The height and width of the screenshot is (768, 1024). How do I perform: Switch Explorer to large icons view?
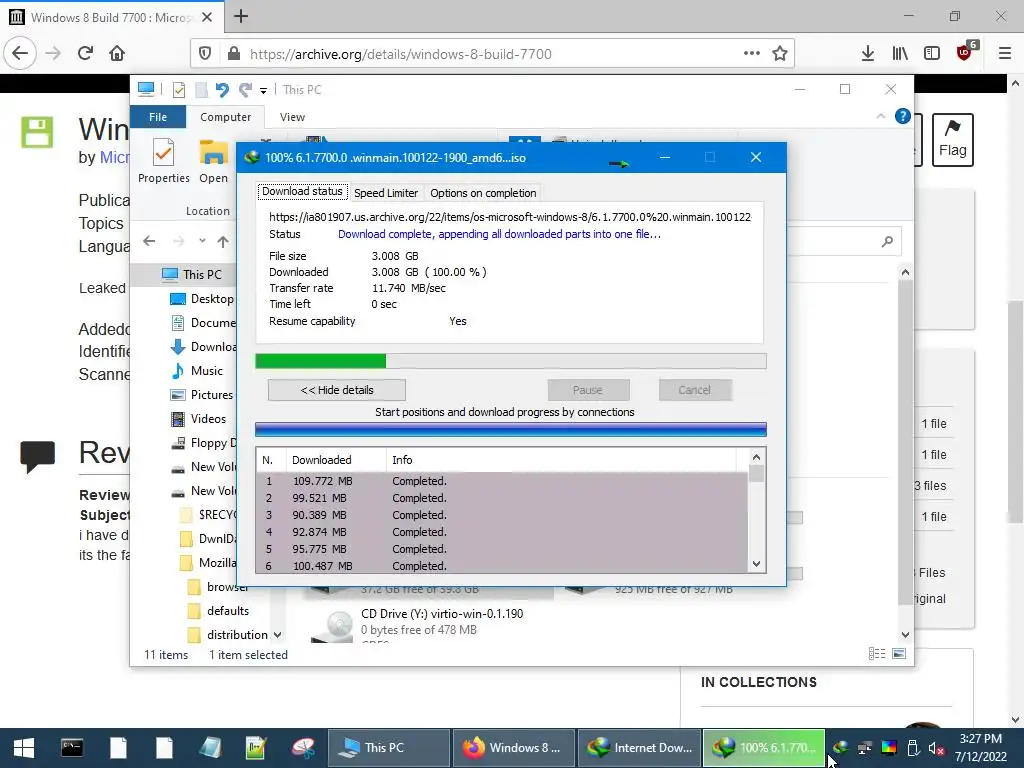pos(899,653)
